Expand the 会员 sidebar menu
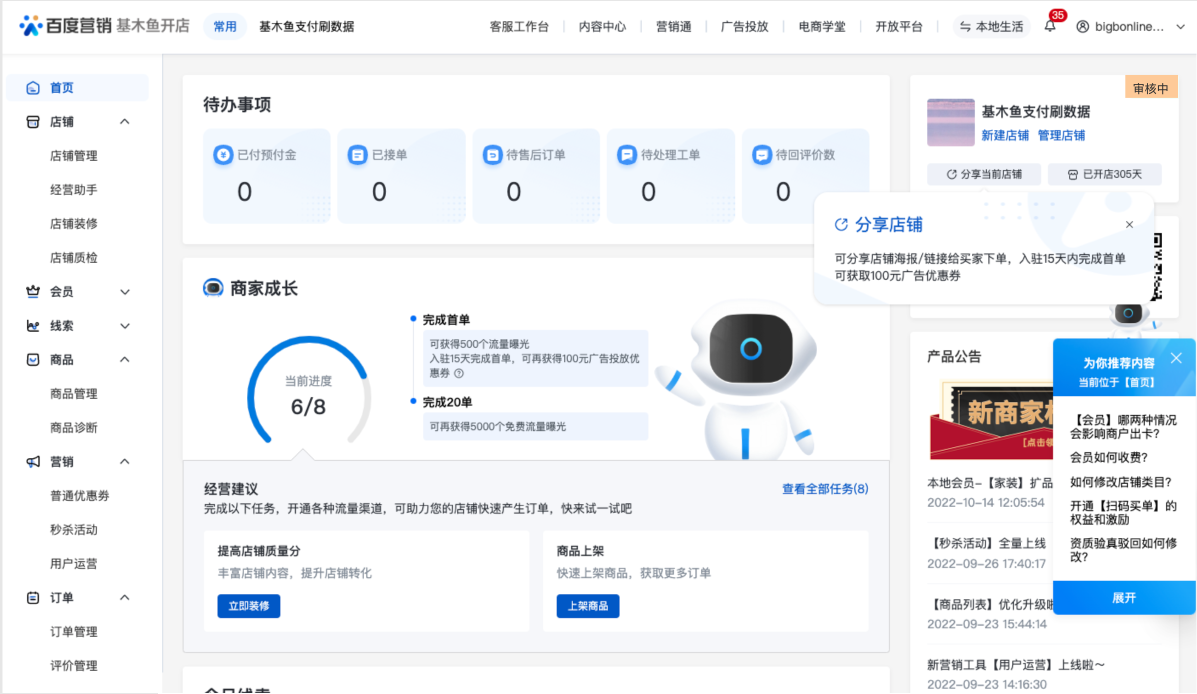 coord(125,292)
